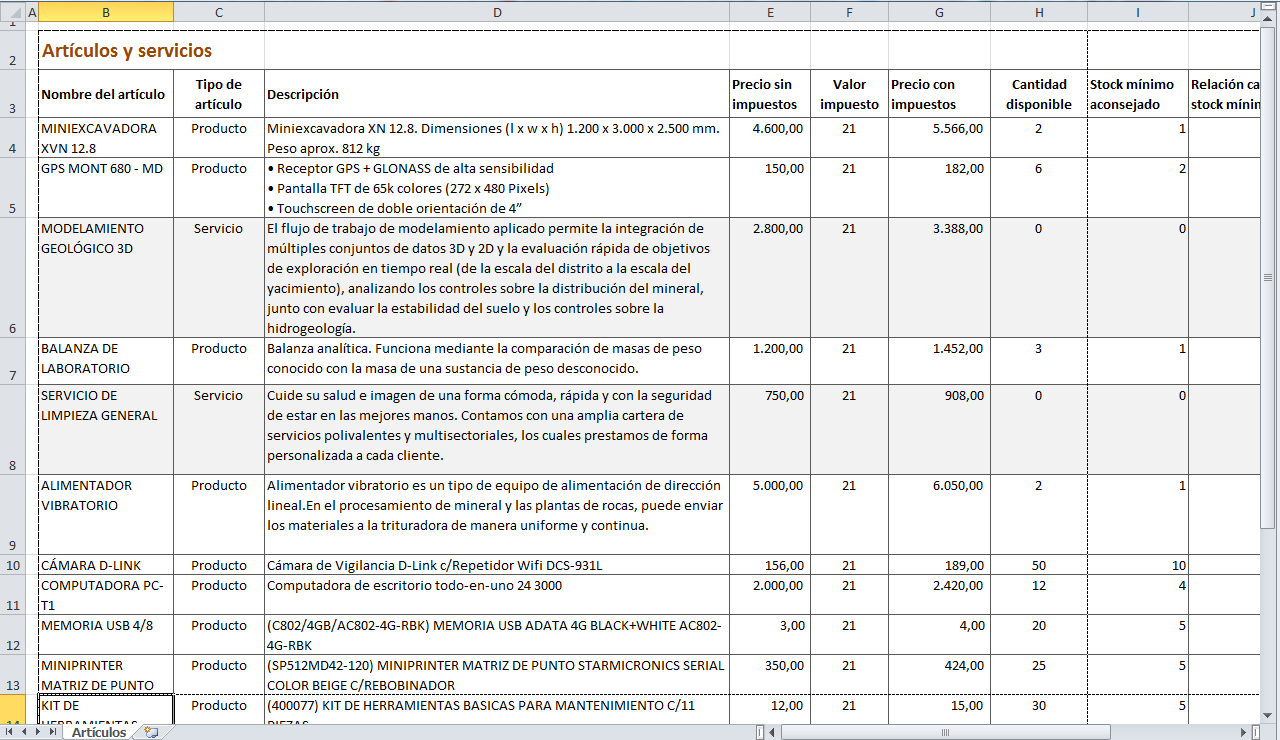The width and height of the screenshot is (1280, 740).
Task: Select the 'Precio sin impuestos' header cell
Action: pos(770,94)
